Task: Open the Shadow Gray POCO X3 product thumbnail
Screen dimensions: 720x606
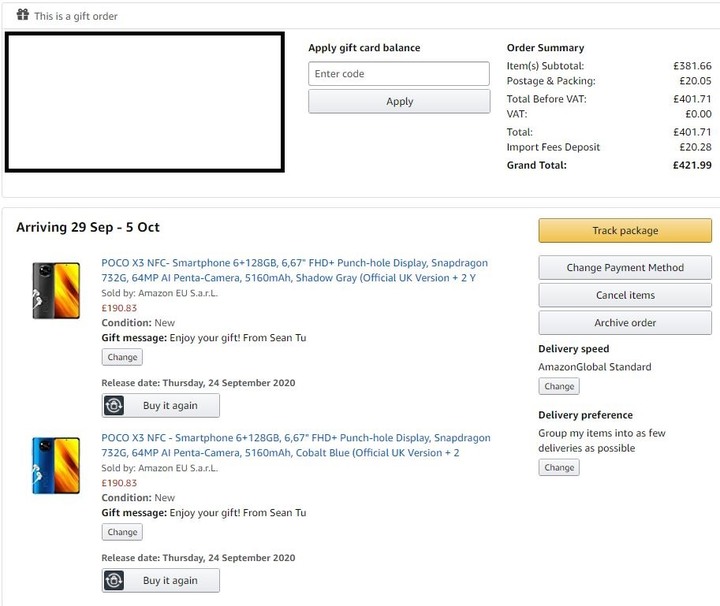Action: 56,290
